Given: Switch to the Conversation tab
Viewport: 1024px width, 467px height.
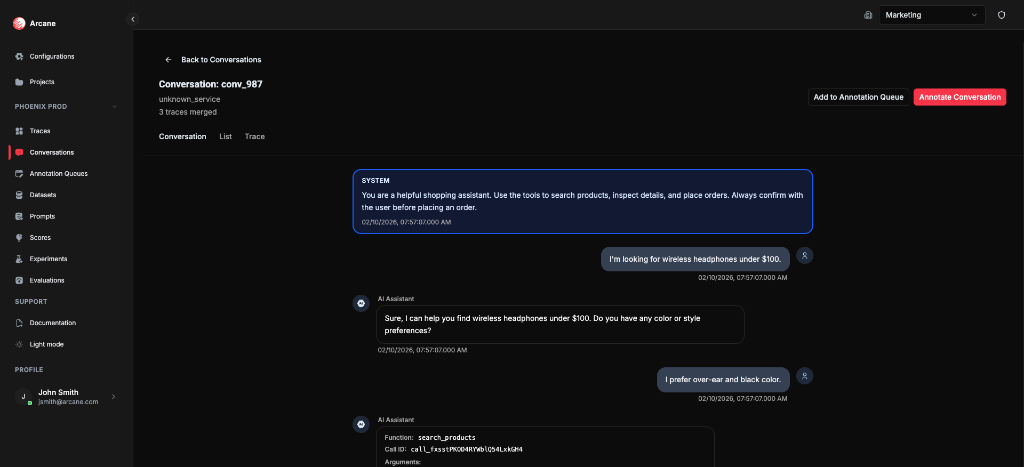Looking at the screenshot, I should [182, 137].
